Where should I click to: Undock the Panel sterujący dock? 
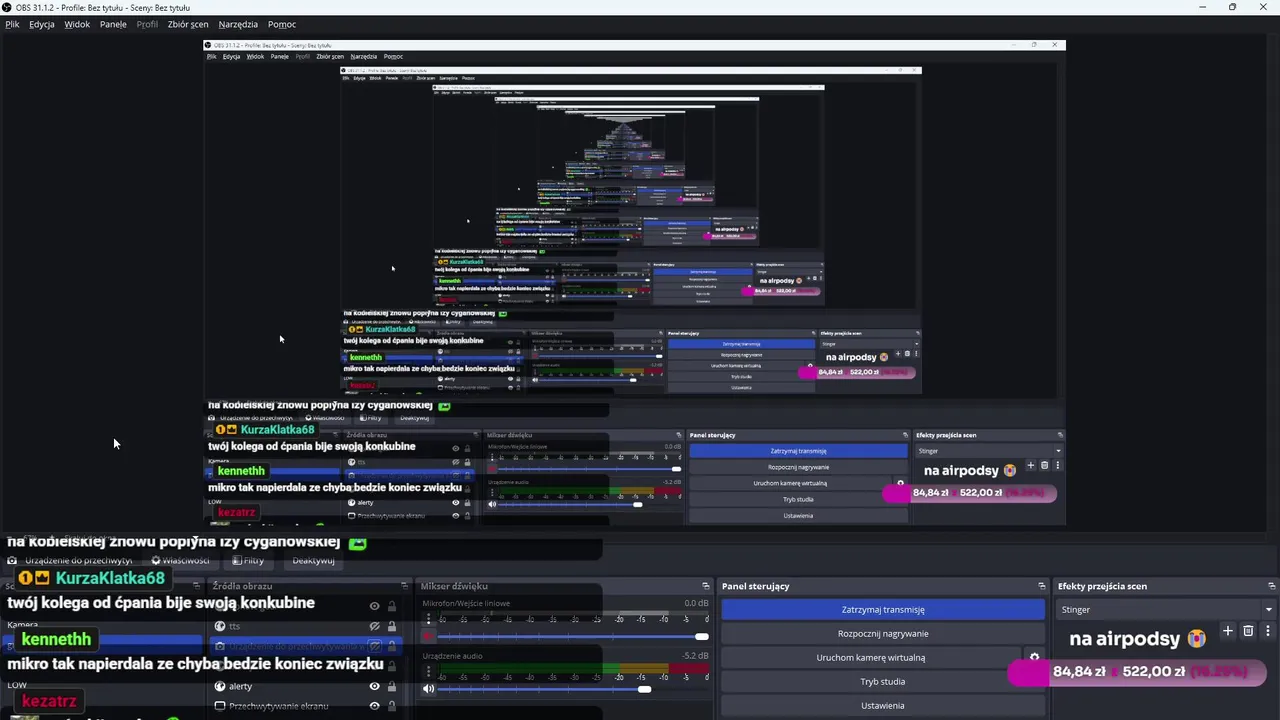[x=1041, y=586]
